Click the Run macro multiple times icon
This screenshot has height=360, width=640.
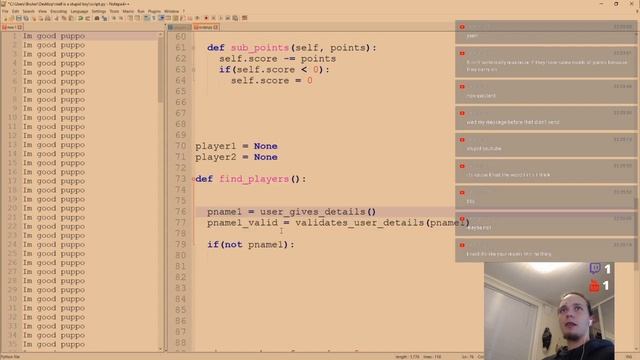[x=227, y=18]
